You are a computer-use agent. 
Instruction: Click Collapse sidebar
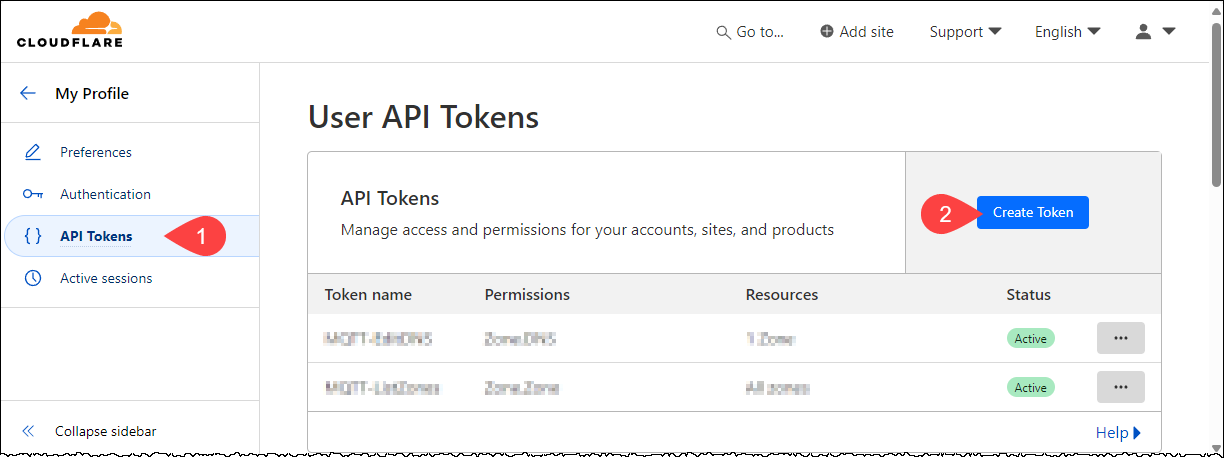pos(105,431)
